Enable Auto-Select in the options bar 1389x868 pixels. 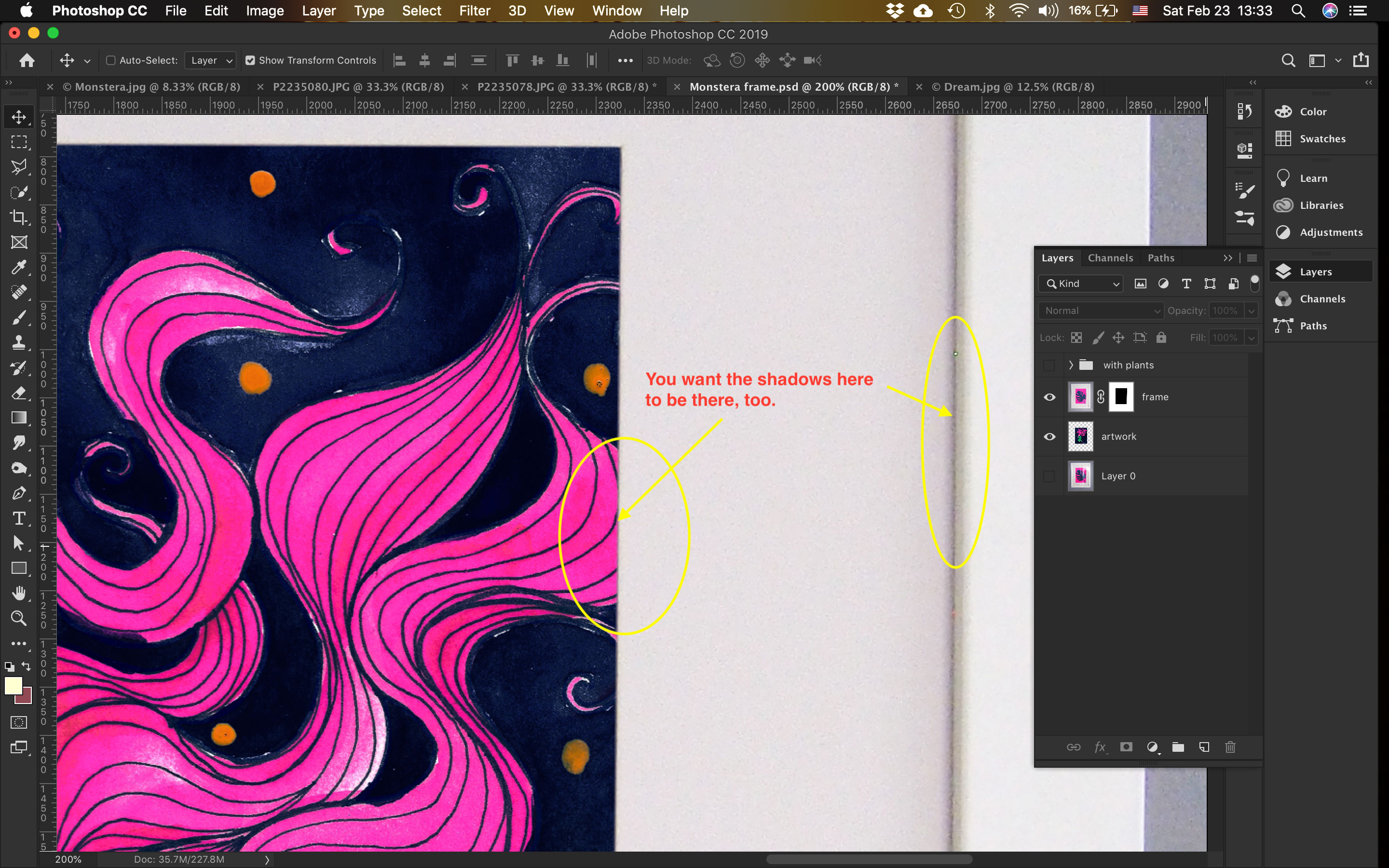click(111, 60)
